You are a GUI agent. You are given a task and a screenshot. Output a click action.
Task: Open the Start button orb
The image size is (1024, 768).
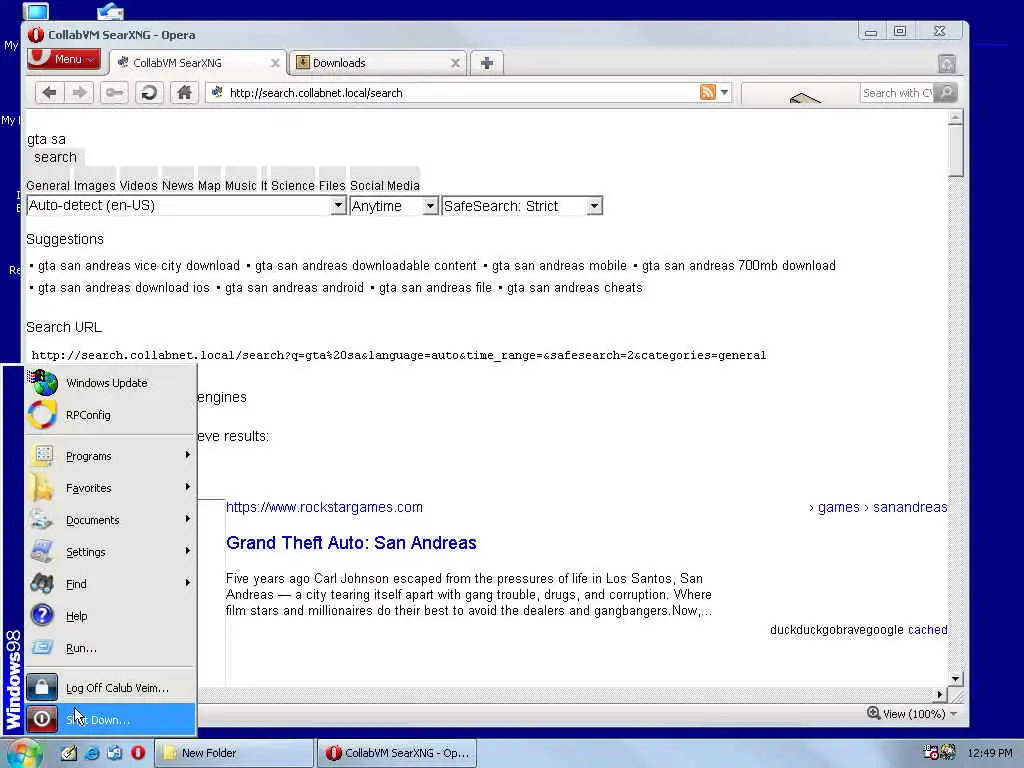tap(24, 754)
